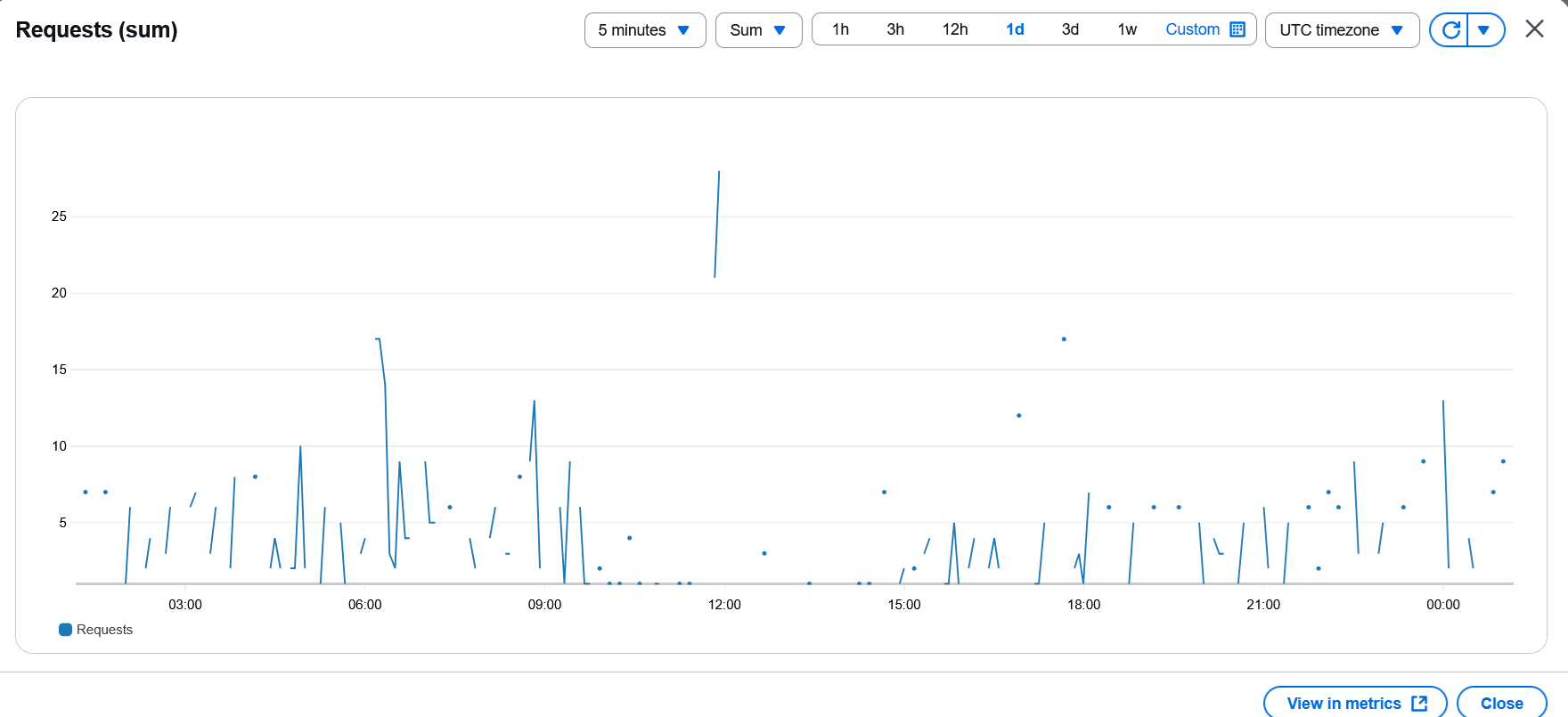Open the external link icon in View in metrics
1568x717 pixels.
point(1420,704)
